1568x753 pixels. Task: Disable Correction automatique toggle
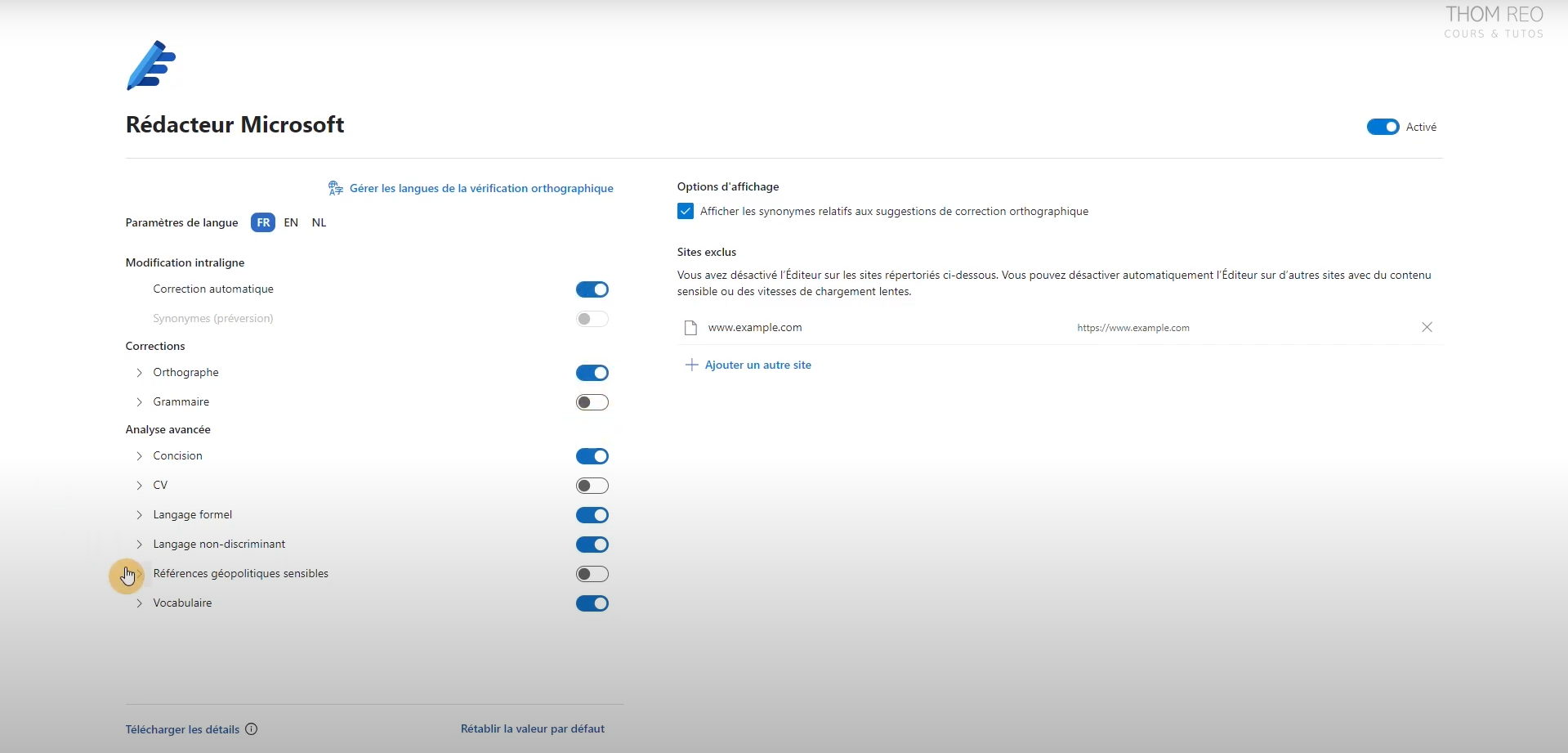[x=592, y=289]
